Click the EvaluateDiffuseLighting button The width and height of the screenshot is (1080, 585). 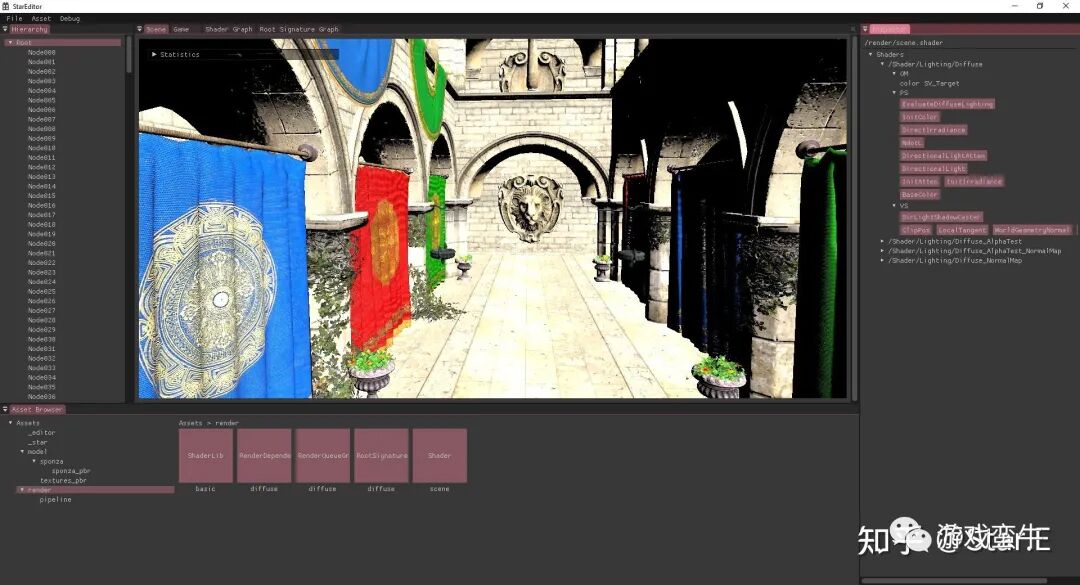947,104
